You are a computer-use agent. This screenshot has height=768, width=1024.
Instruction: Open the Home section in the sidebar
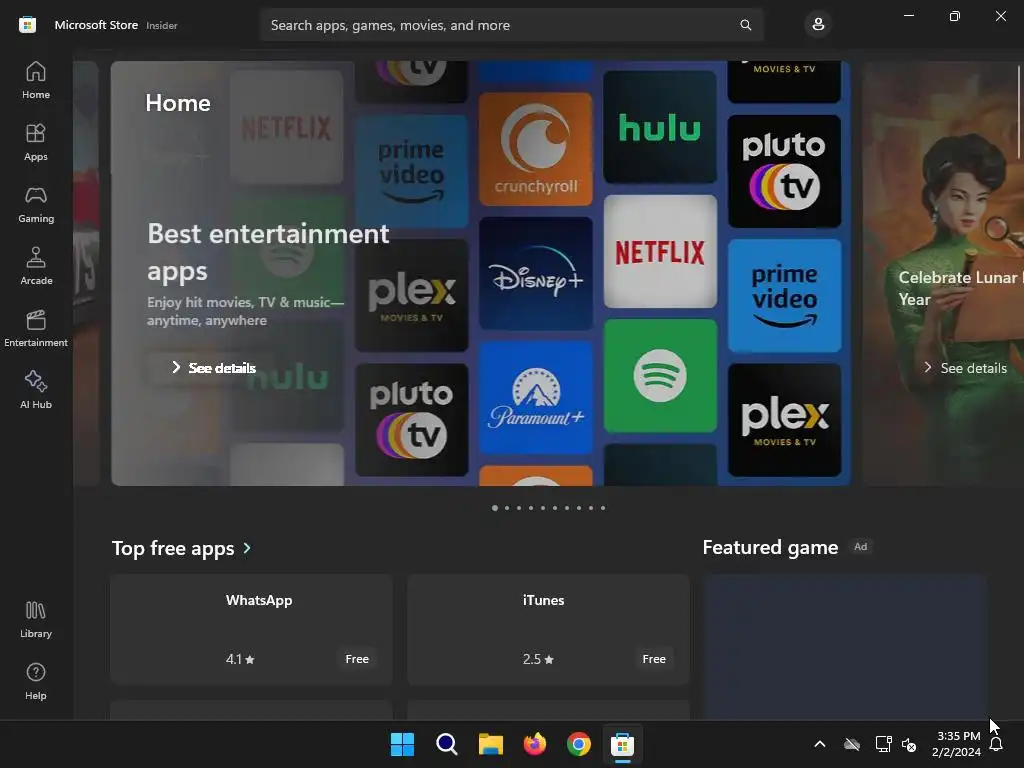coord(36,80)
